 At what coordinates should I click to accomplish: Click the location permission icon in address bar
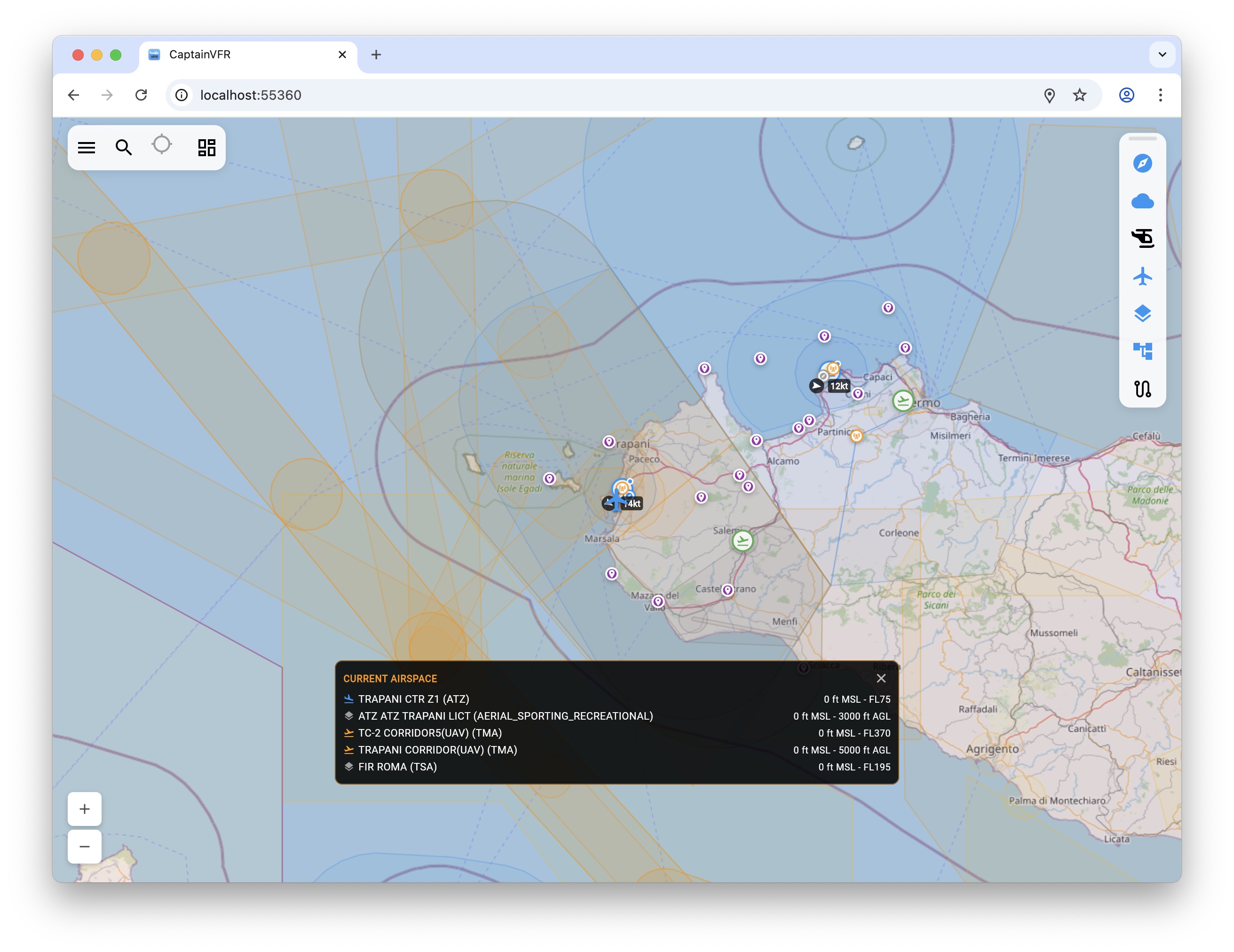pos(1049,95)
